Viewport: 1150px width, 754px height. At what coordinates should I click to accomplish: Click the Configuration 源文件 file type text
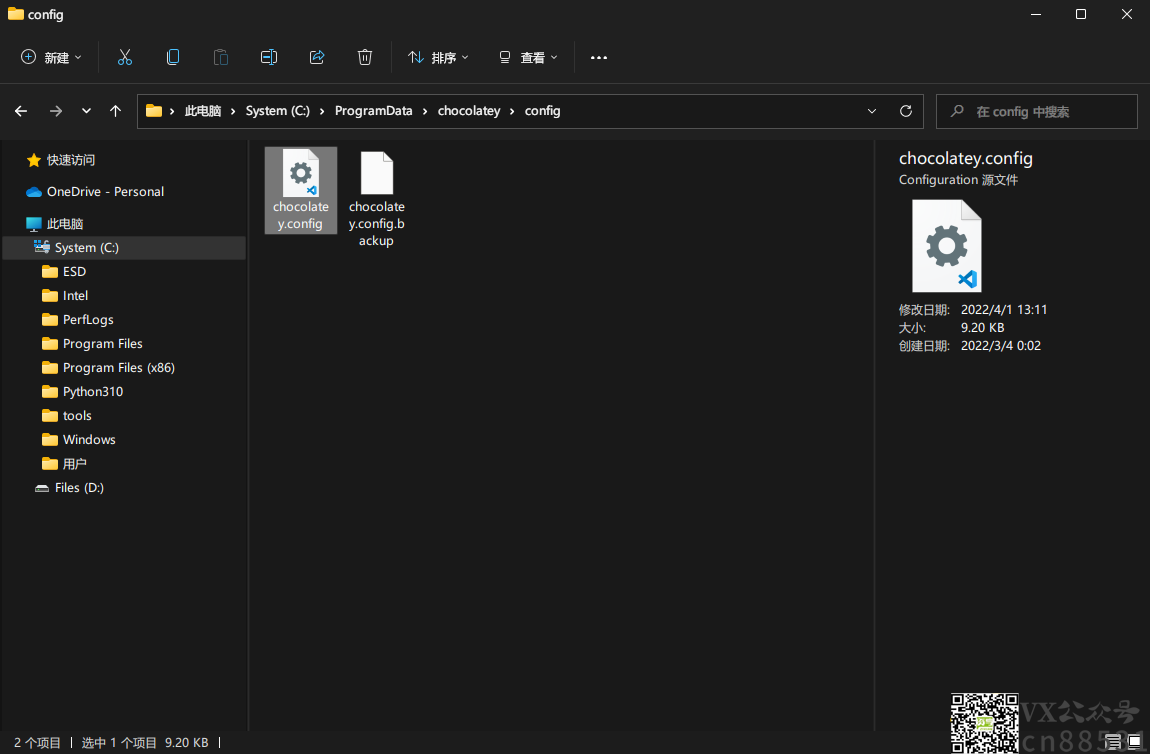959,180
